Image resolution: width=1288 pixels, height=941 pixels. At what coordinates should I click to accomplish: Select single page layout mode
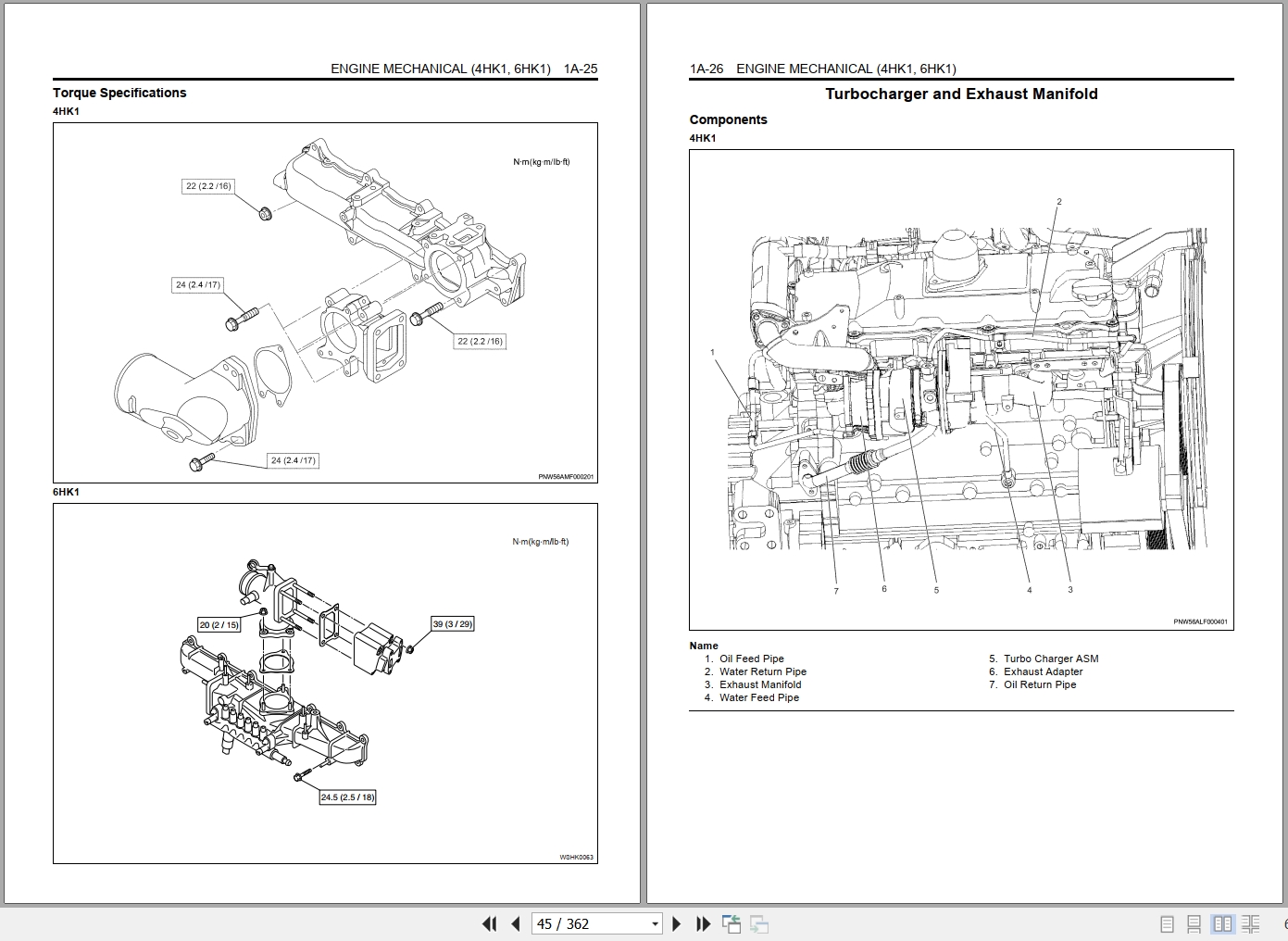pos(1167,924)
